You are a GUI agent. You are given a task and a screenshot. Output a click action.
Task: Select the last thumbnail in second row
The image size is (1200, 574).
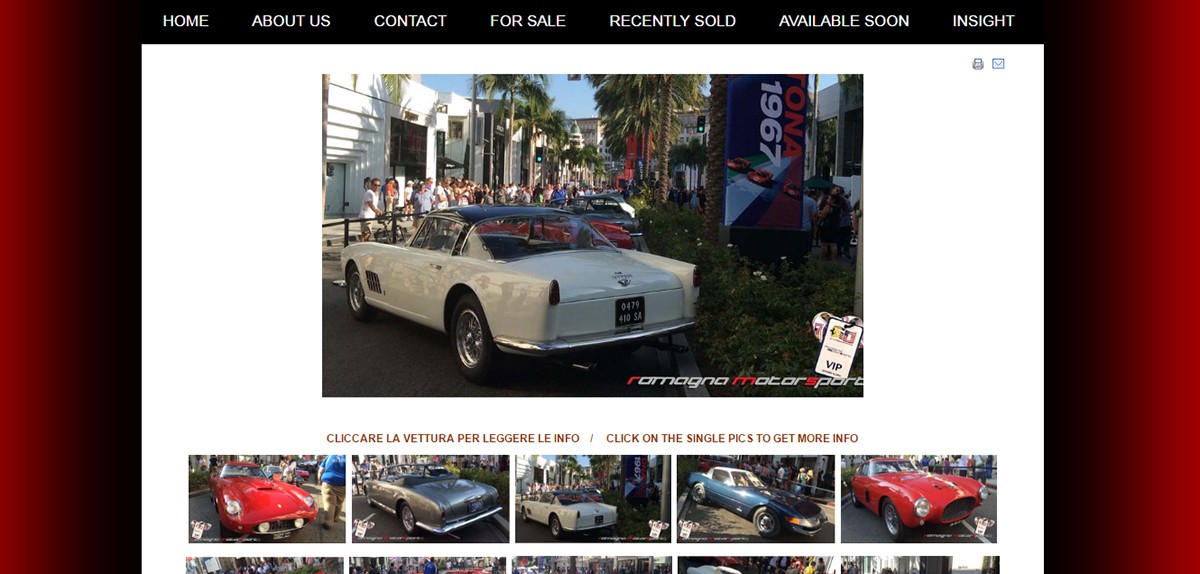coord(920,565)
